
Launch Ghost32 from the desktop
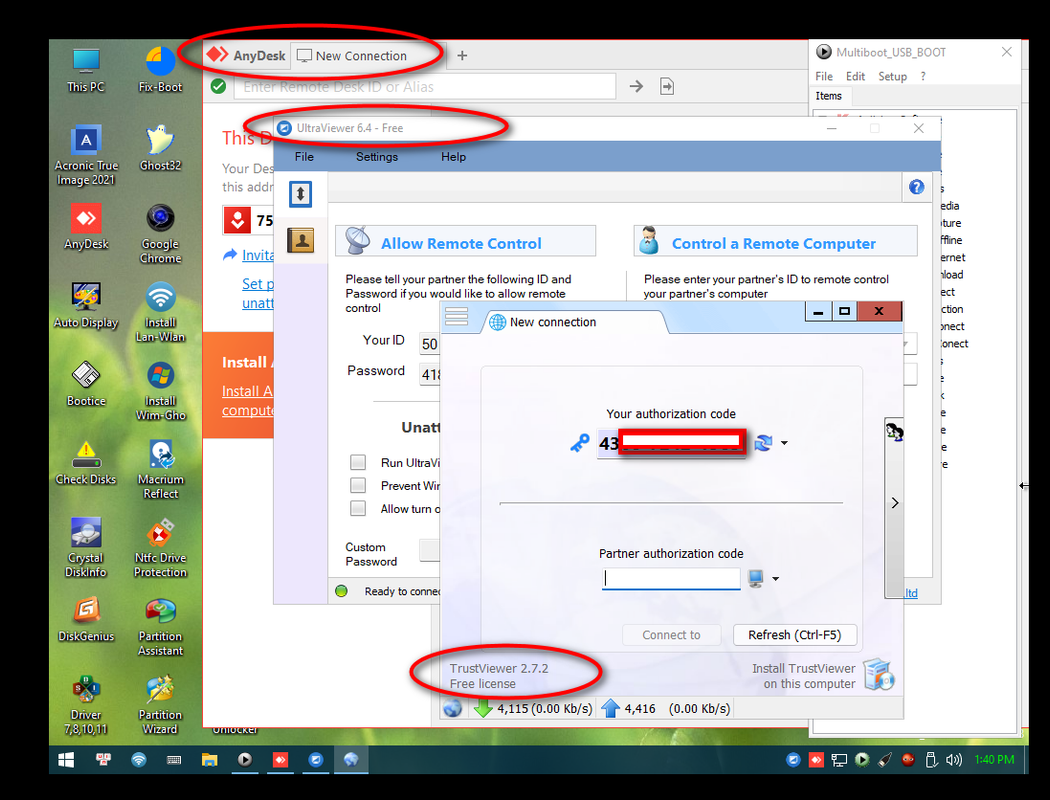[160, 149]
